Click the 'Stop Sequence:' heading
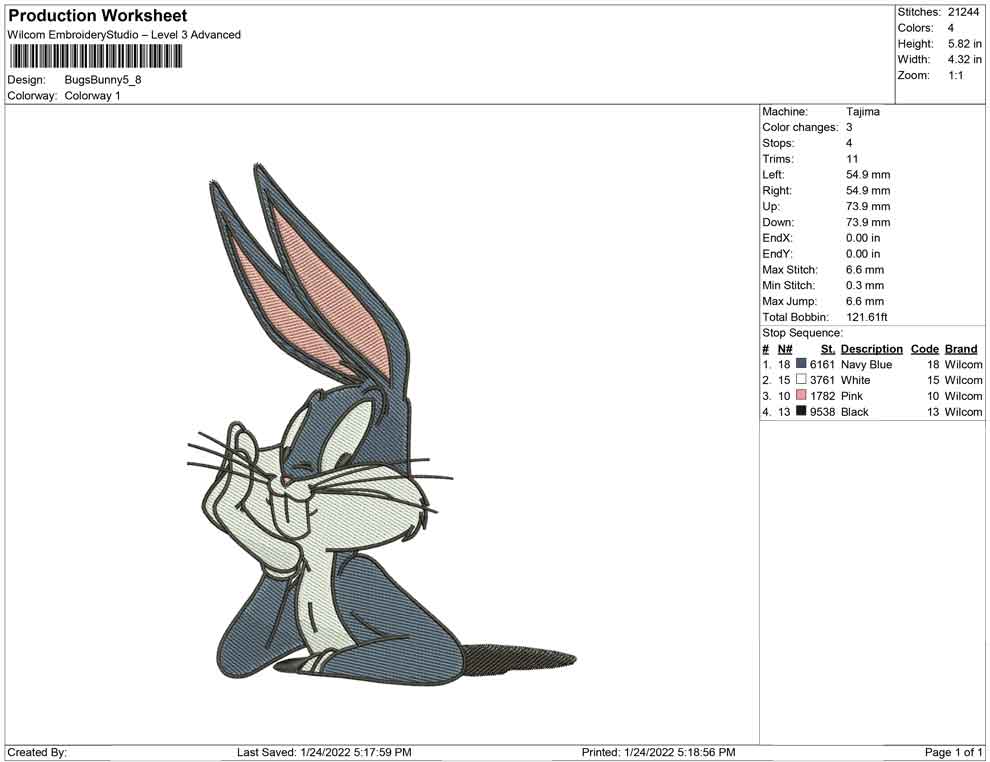 [802, 333]
